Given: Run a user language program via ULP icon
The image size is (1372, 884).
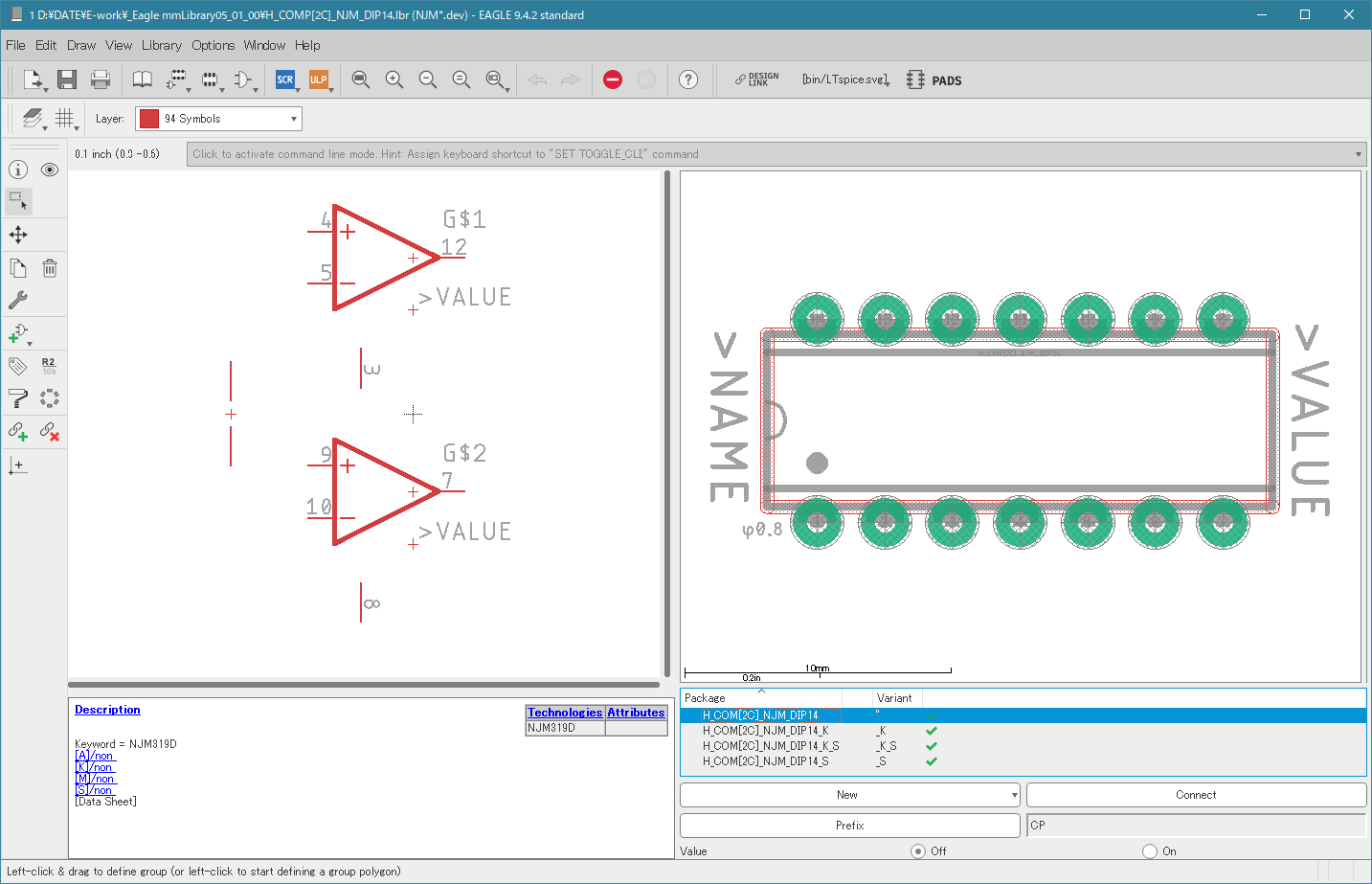Looking at the screenshot, I should (x=318, y=79).
